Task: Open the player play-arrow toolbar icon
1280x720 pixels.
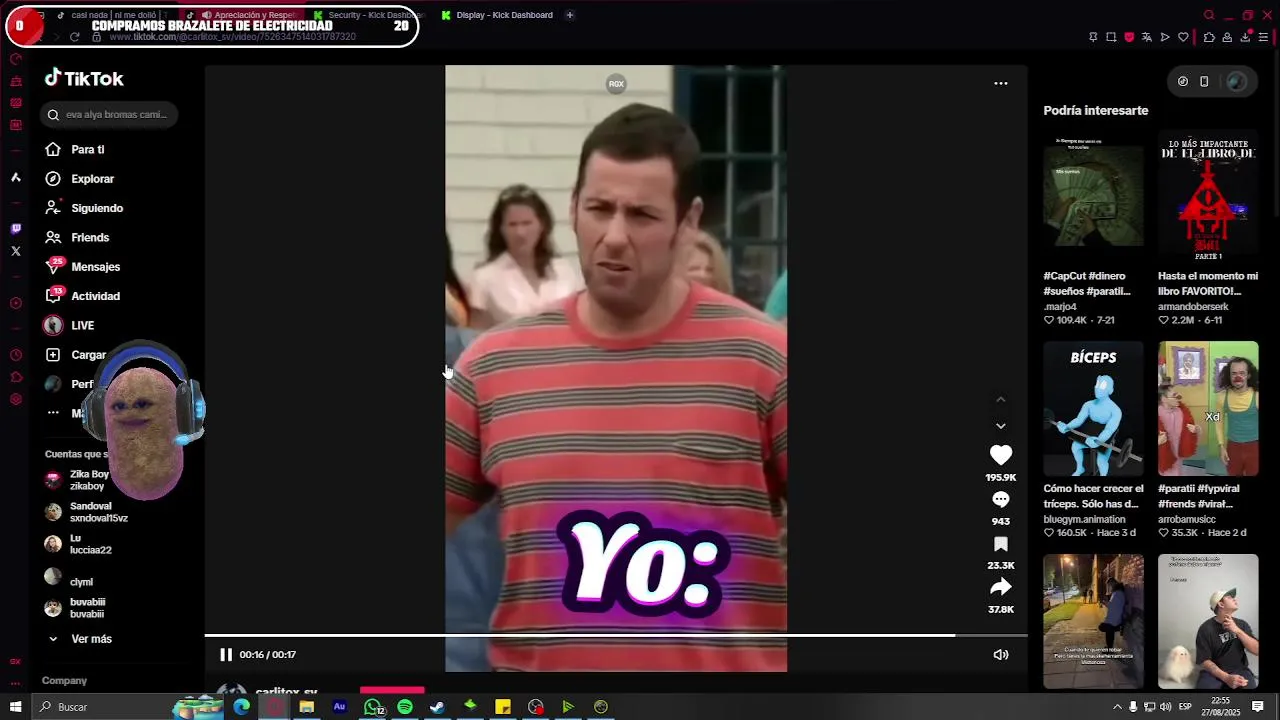Action: click(1165, 37)
